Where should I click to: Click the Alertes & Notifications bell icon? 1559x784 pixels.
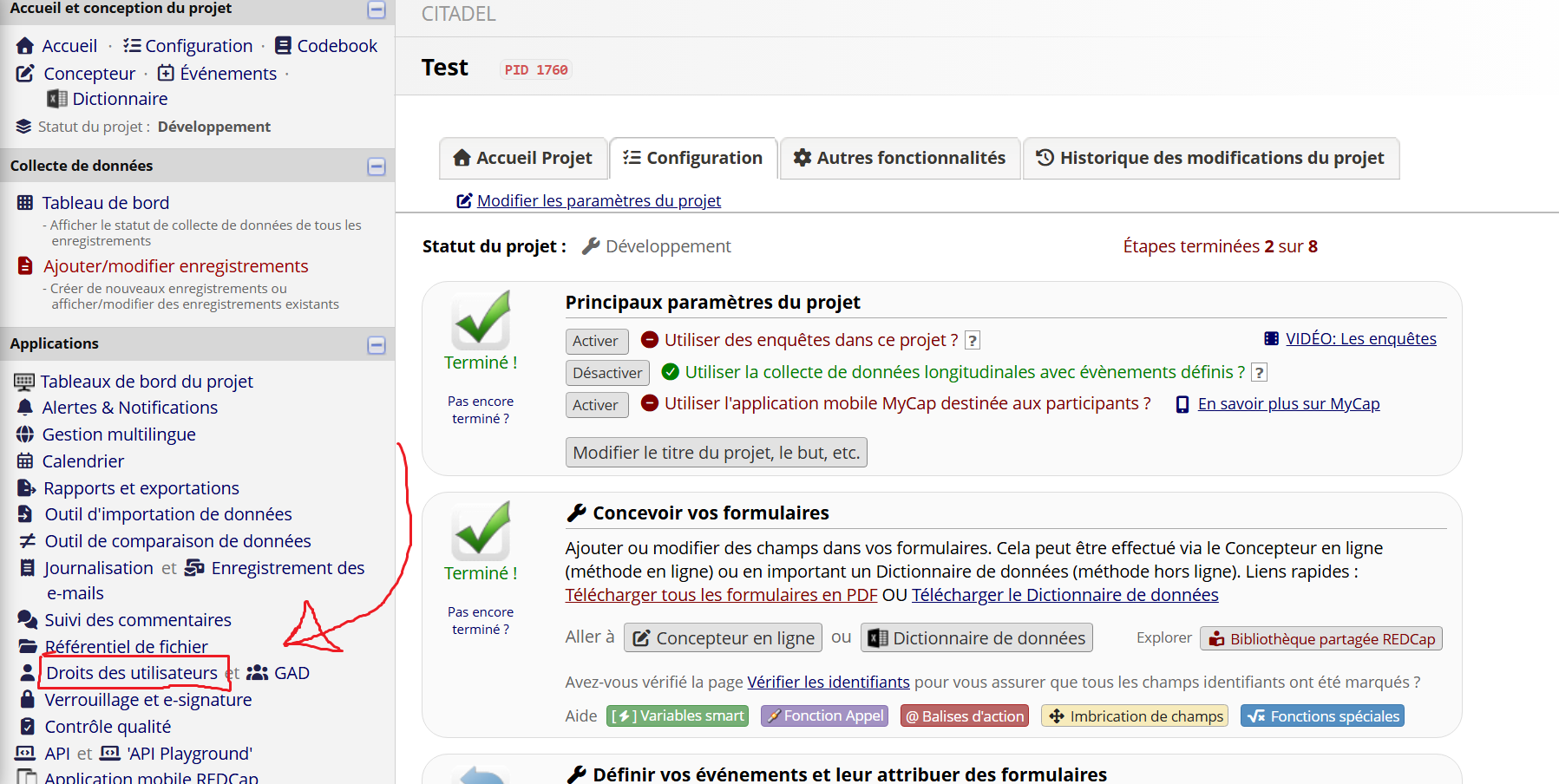pos(25,408)
